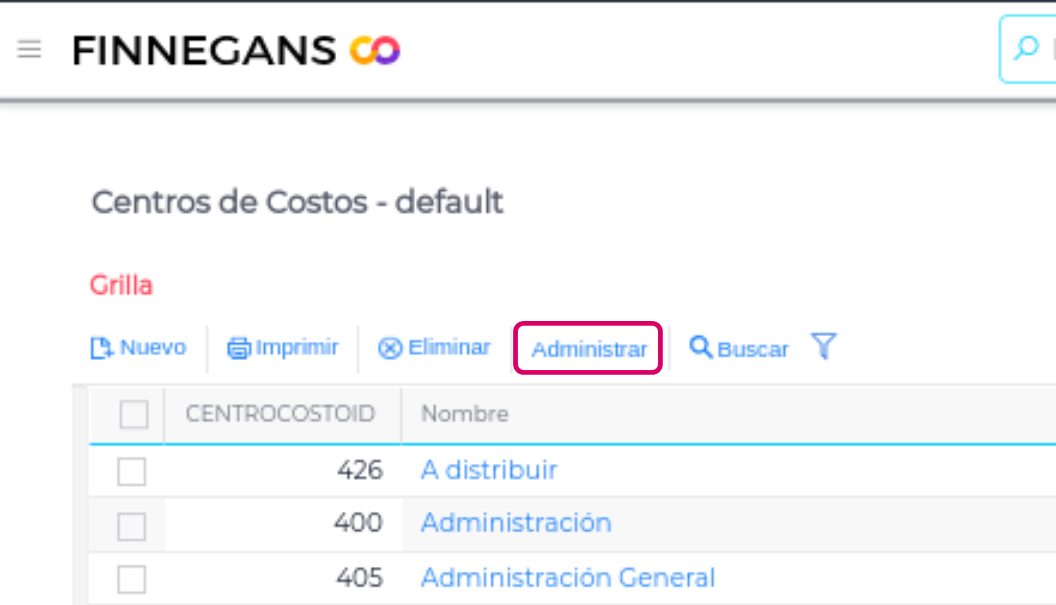
Task: Select the Grilla view tab
Action: [x=121, y=285]
